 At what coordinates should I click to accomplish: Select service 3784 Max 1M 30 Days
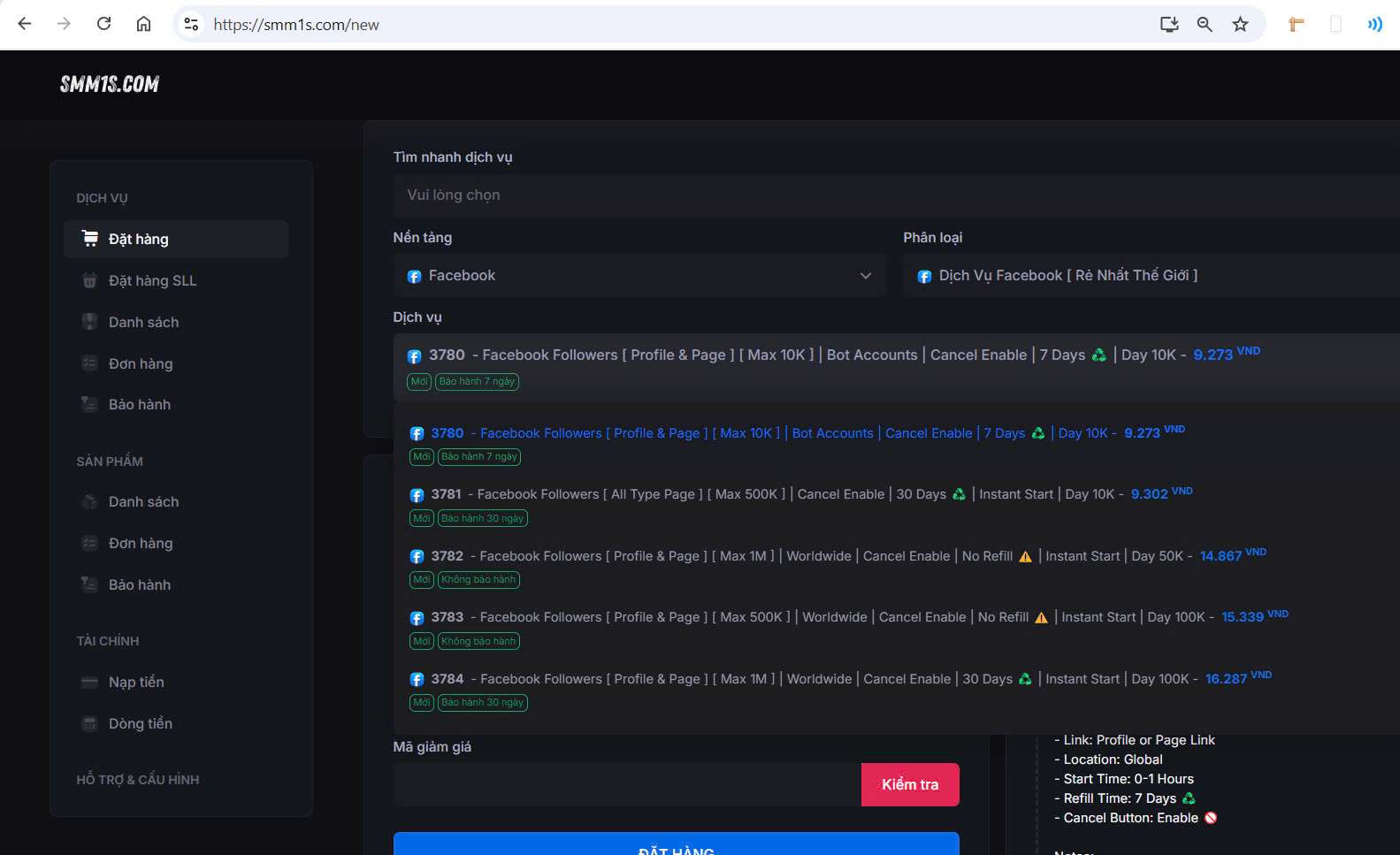tap(896, 690)
